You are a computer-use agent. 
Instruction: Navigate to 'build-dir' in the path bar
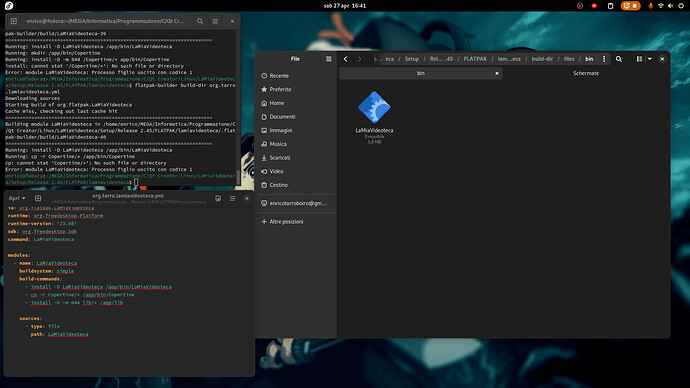pyautogui.click(x=542, y=59)
